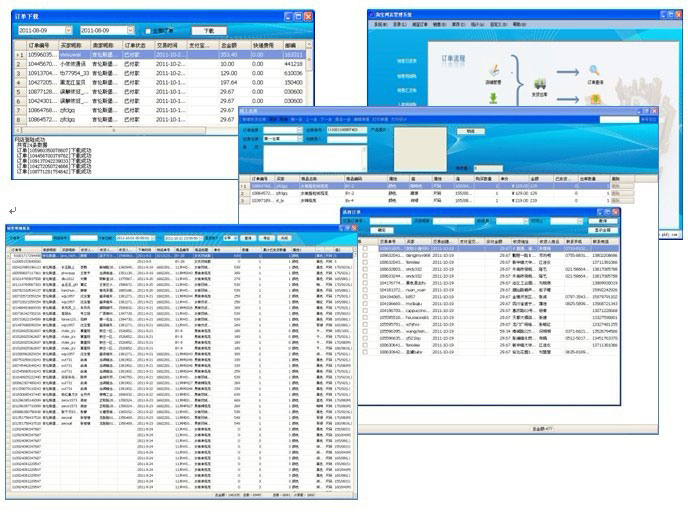Check the row checkbox for buyer 6857

[365, 297]
